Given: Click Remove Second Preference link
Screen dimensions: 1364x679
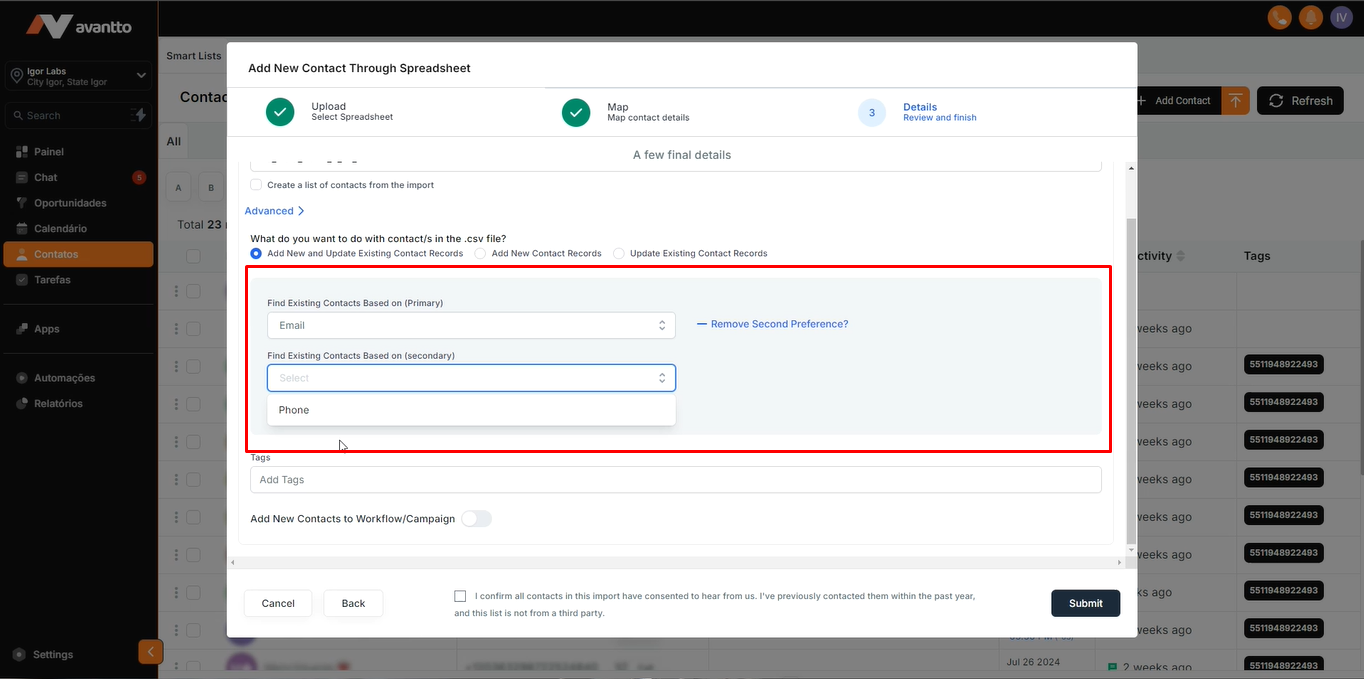Looking at the screenshot, I should [x=779, y=324].
